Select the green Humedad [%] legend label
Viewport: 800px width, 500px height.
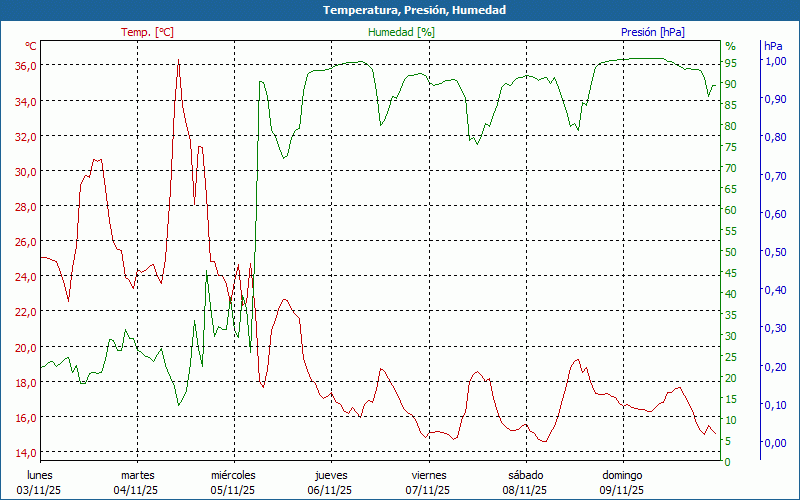(401, 32)
